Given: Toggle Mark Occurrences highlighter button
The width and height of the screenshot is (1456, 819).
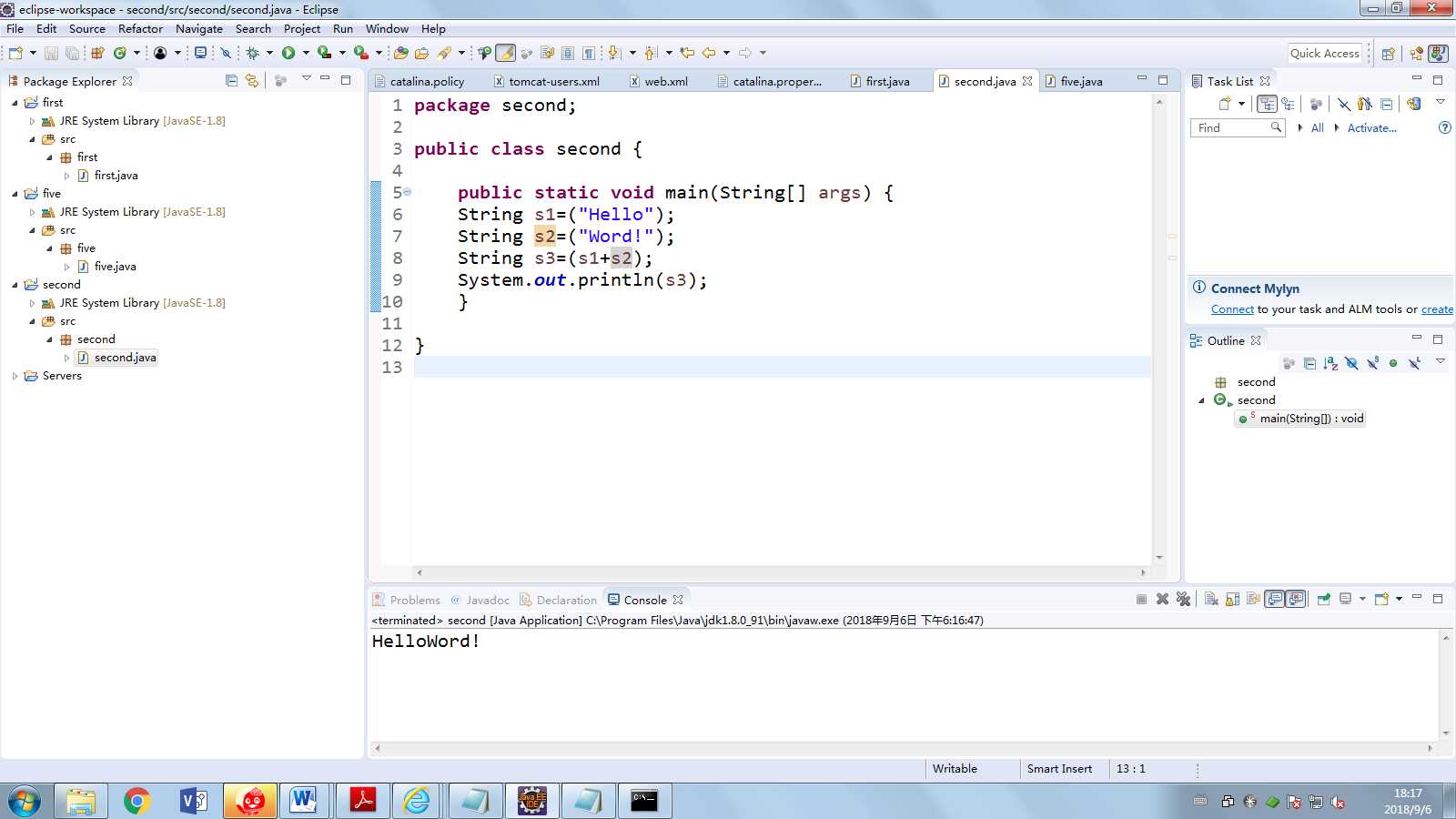Looking at the screenshot, I should coord(506,53).
